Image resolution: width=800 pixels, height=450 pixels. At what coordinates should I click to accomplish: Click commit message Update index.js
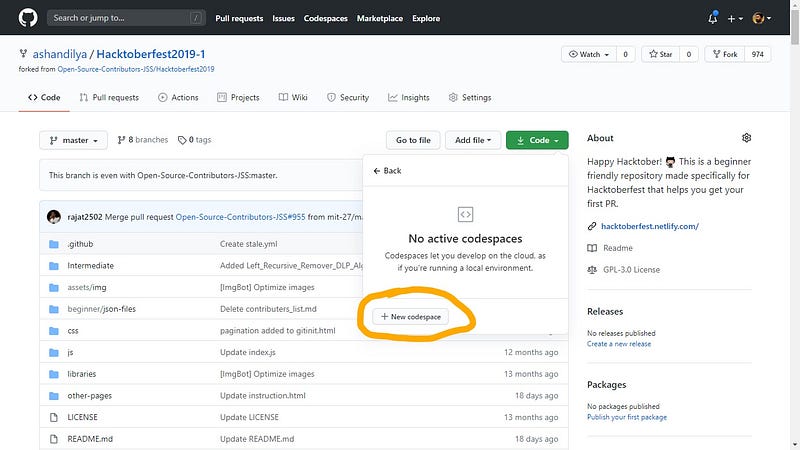pyautogui.click(x=248, y=352)
